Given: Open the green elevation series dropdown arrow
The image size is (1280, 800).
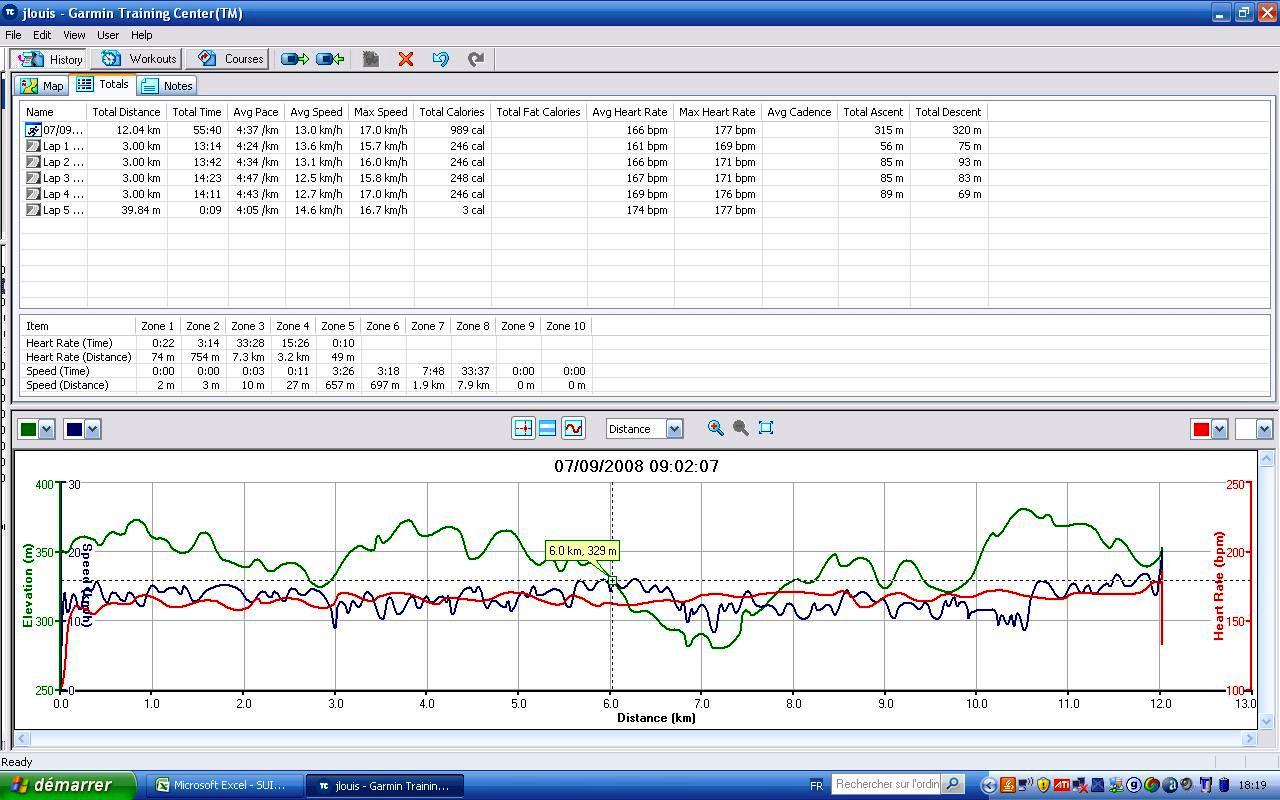Looking at the screenshot, I should pos(47,429).
